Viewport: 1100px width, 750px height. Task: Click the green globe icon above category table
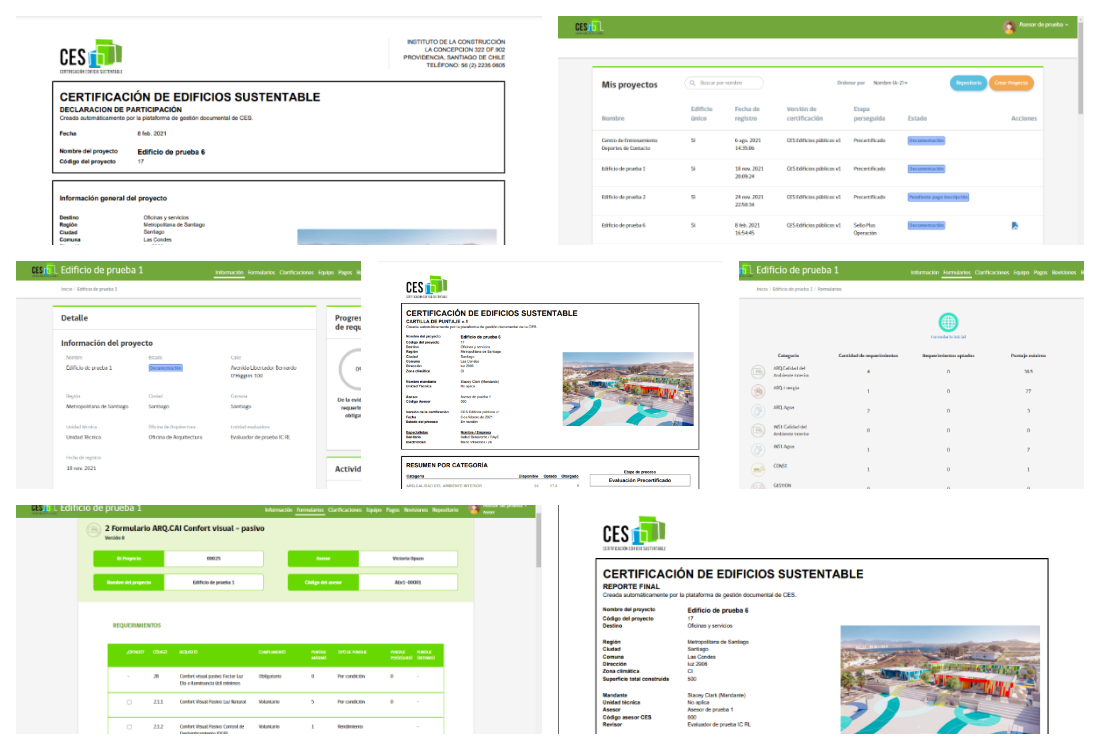pyautogui.click(x=947, y=322)
